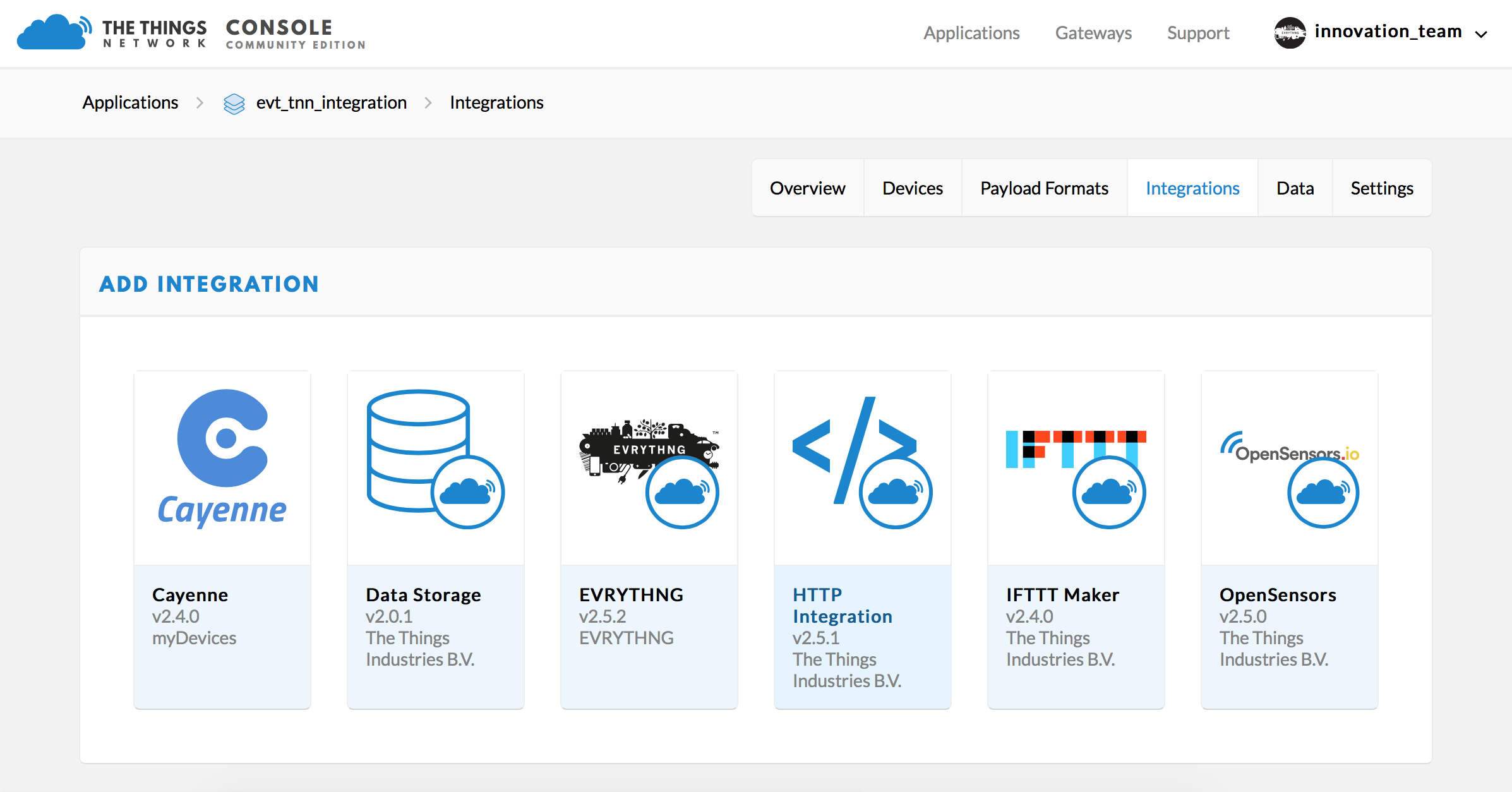Open the Support link
Screen dimensions: 1512x792
pos(1198,33)
